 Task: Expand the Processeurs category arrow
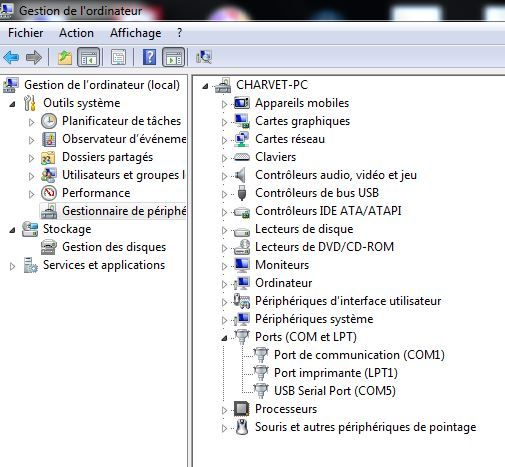224,410
